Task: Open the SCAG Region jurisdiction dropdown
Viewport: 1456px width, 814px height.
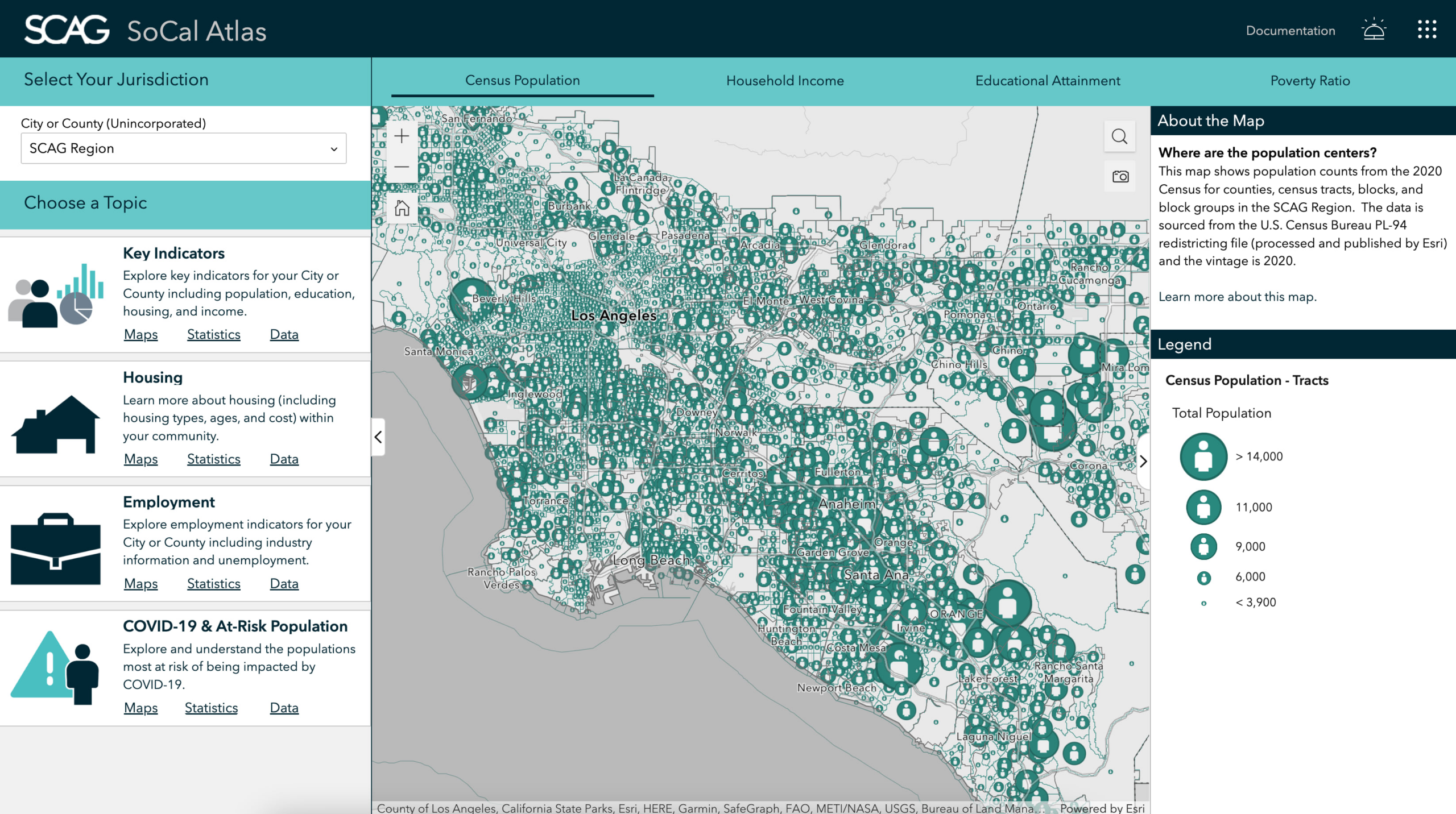Action: coord(183,148)
